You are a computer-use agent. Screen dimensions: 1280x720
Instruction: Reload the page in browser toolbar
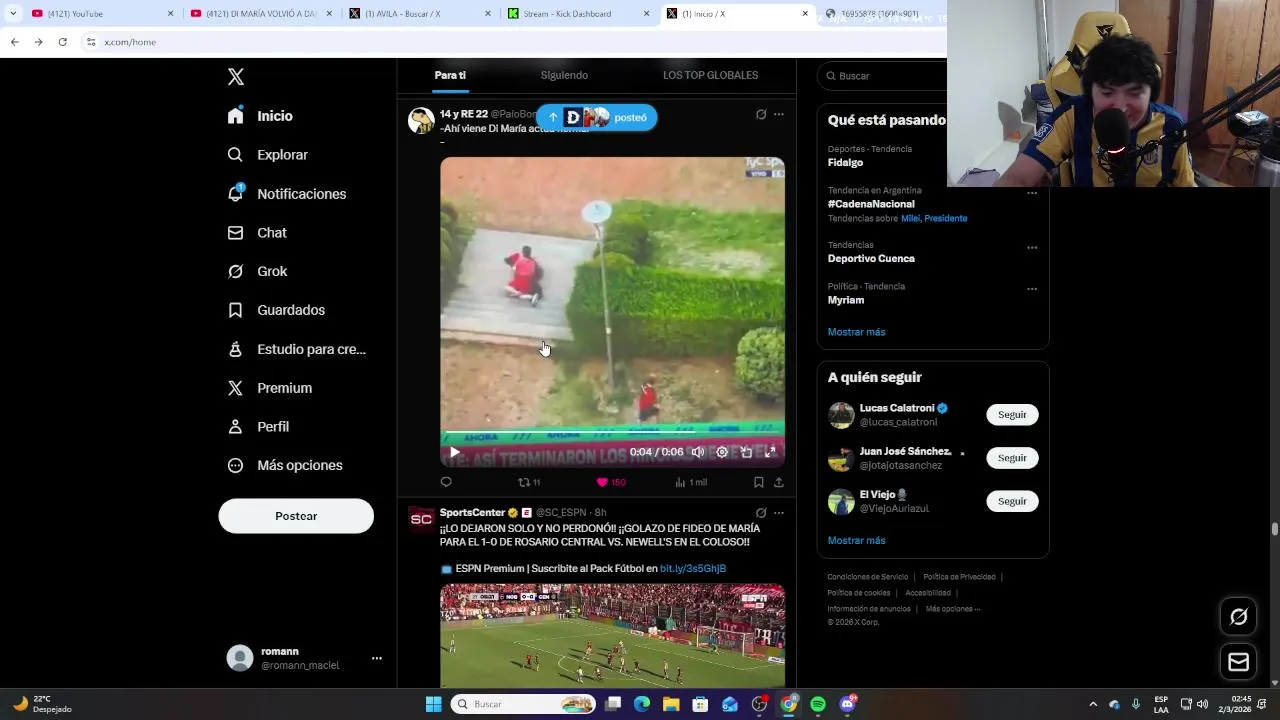click(62, 42)
